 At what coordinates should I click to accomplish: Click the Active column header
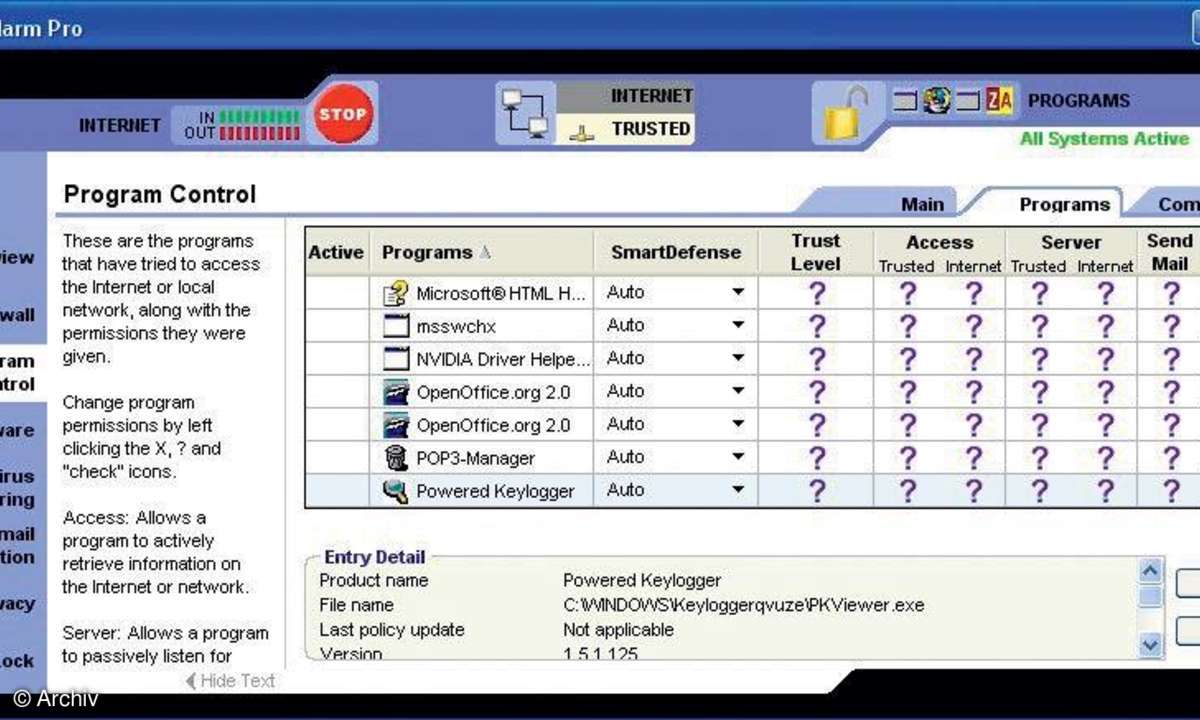[336, 253]
